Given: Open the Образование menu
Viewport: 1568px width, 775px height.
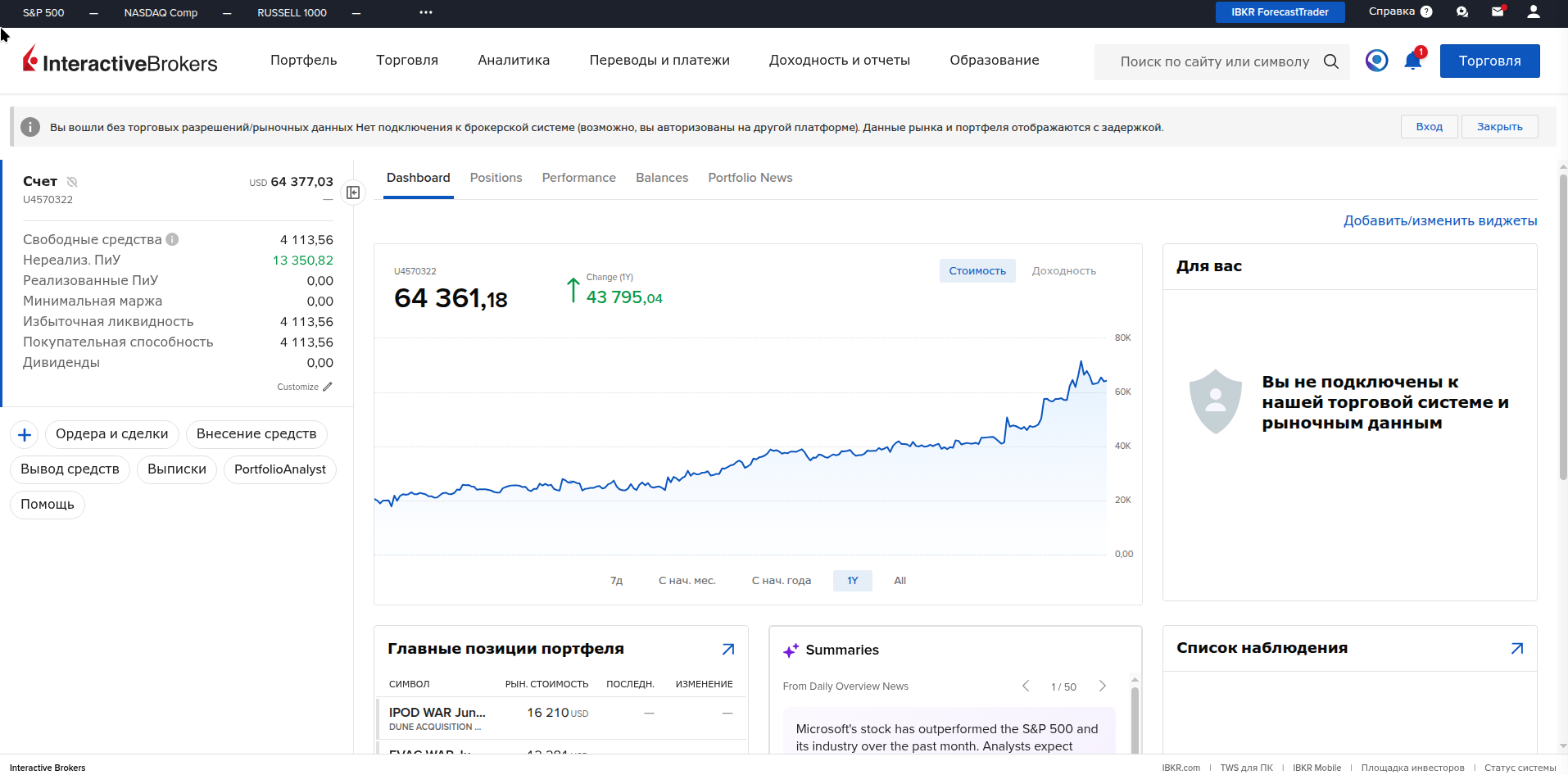Looking at the screenshot, I should (x=995, y=61).
